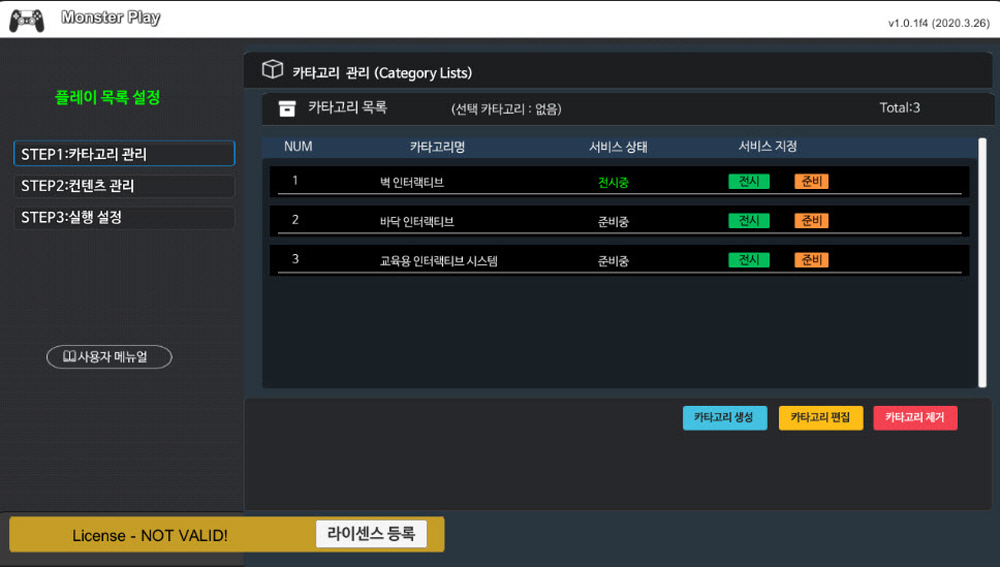Select category row 벽 인터랙티브
This screenshot has width=1000, height=567.
point(619,182)
